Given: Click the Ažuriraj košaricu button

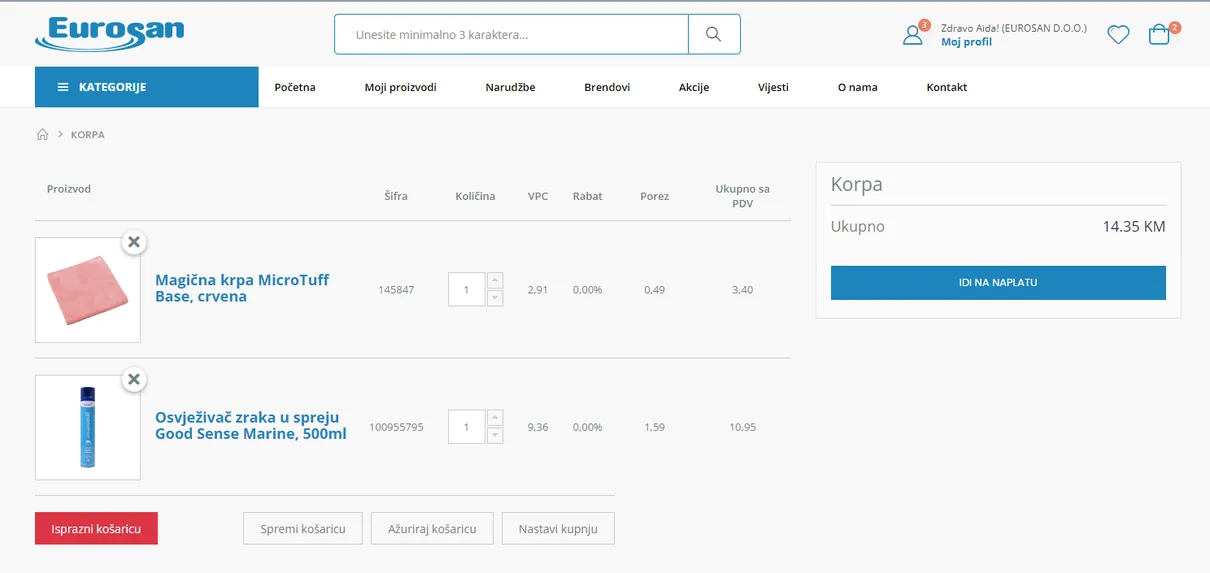Looking at the screenshot, I should click(x=432, y=528).
